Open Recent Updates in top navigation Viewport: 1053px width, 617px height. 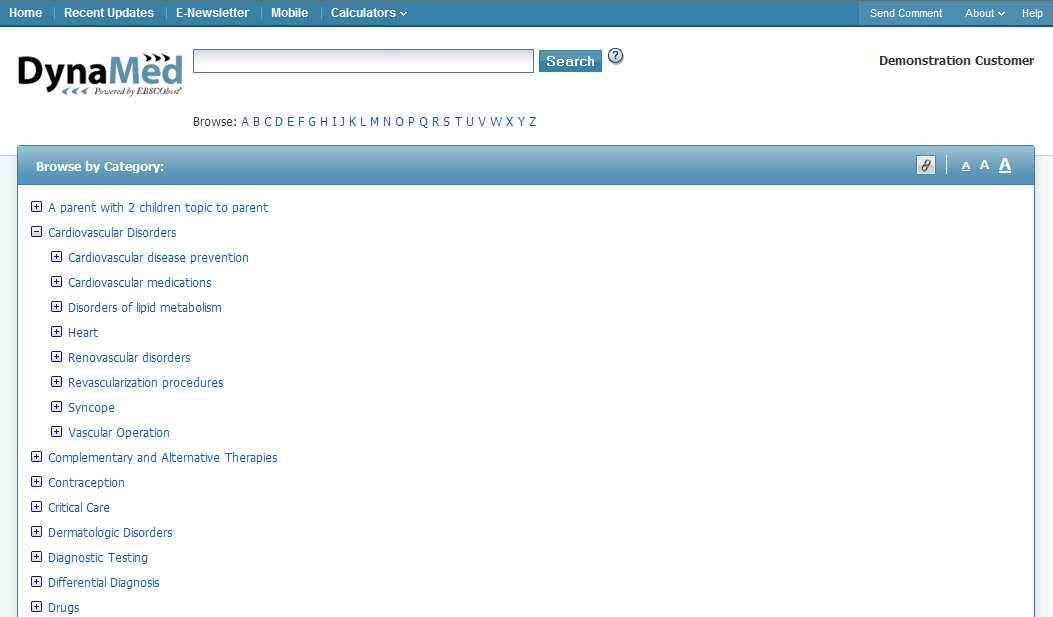click(x=109, y=13)
